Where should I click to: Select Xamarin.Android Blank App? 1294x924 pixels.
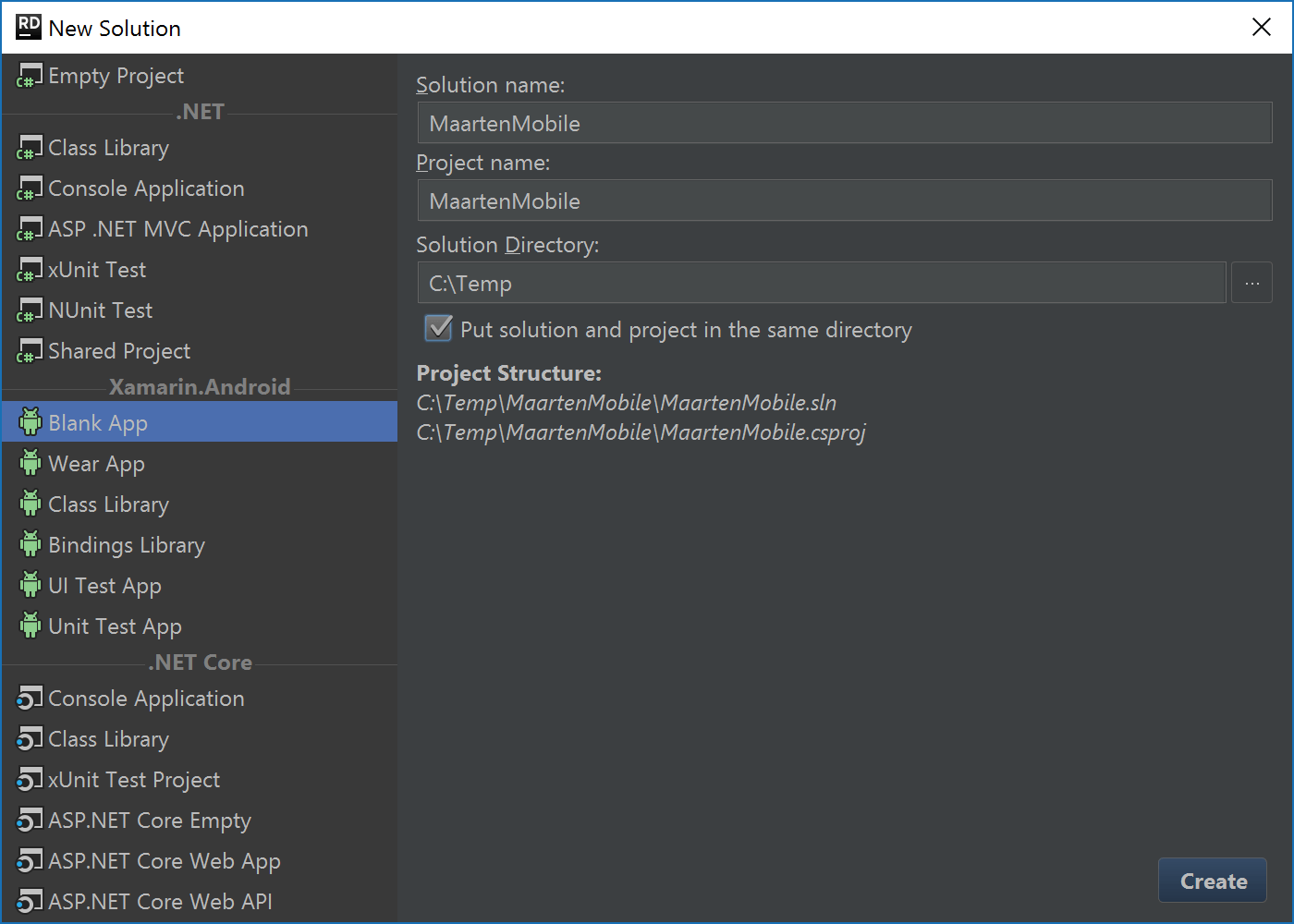[x=200, y=421]
